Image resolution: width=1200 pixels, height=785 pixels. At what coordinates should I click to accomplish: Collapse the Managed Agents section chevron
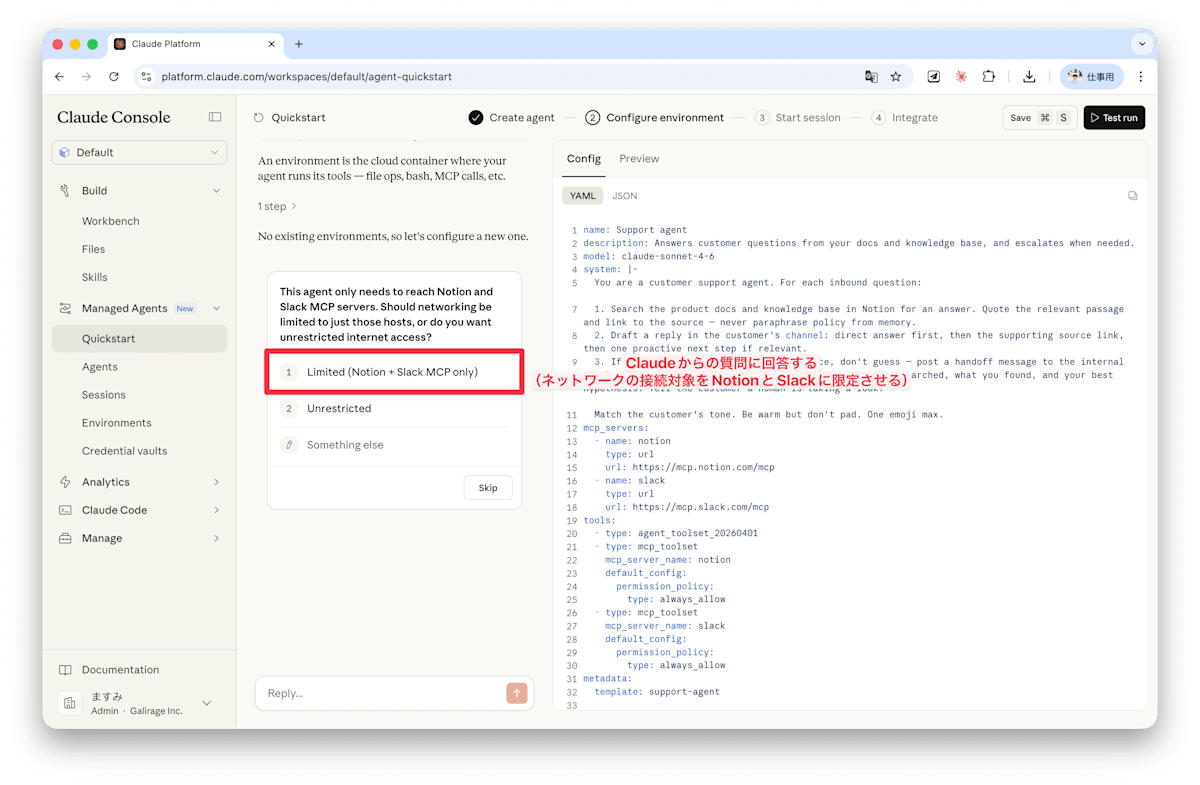click(x=216, y=308)
